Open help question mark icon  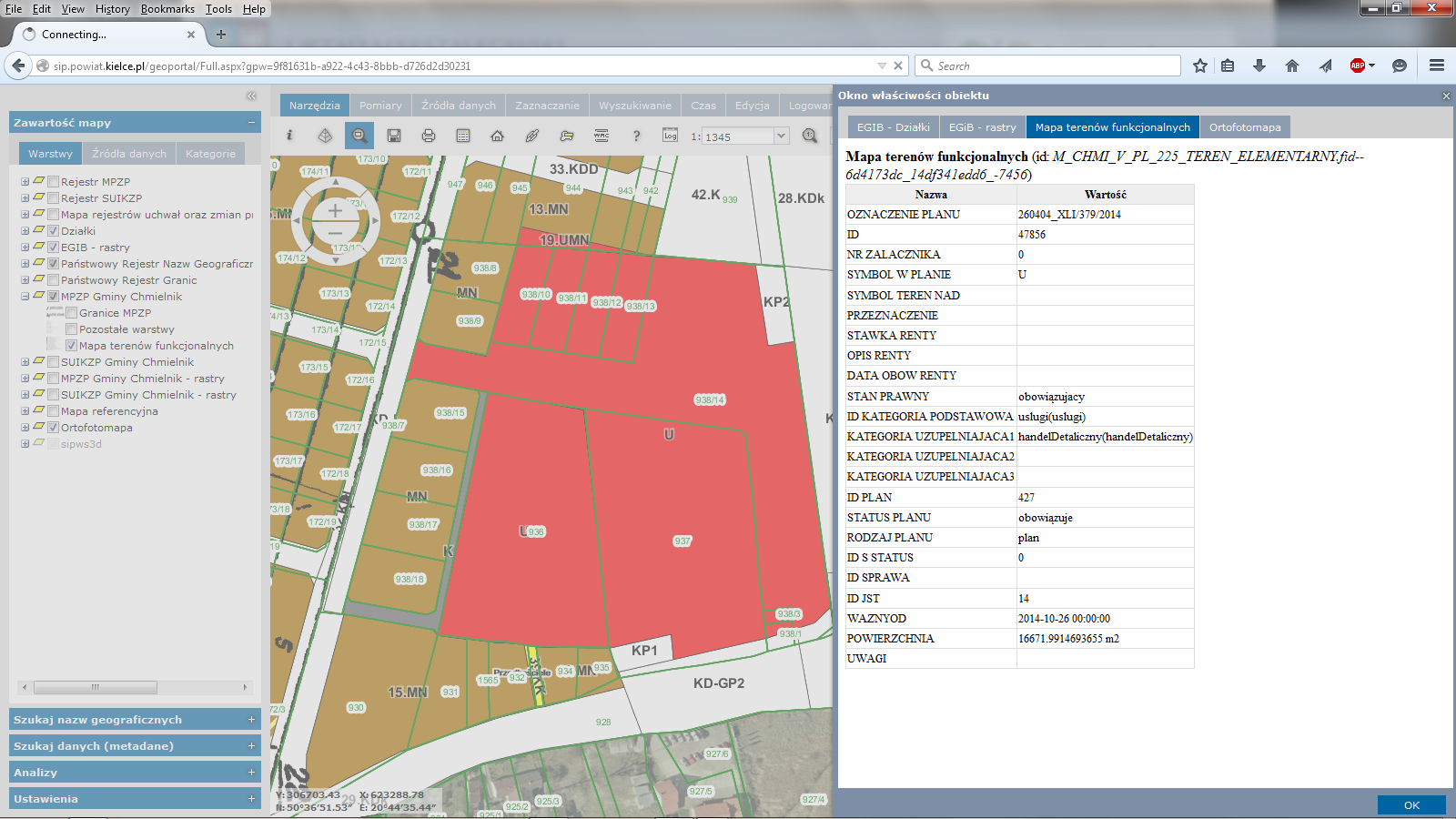point(636,136)
